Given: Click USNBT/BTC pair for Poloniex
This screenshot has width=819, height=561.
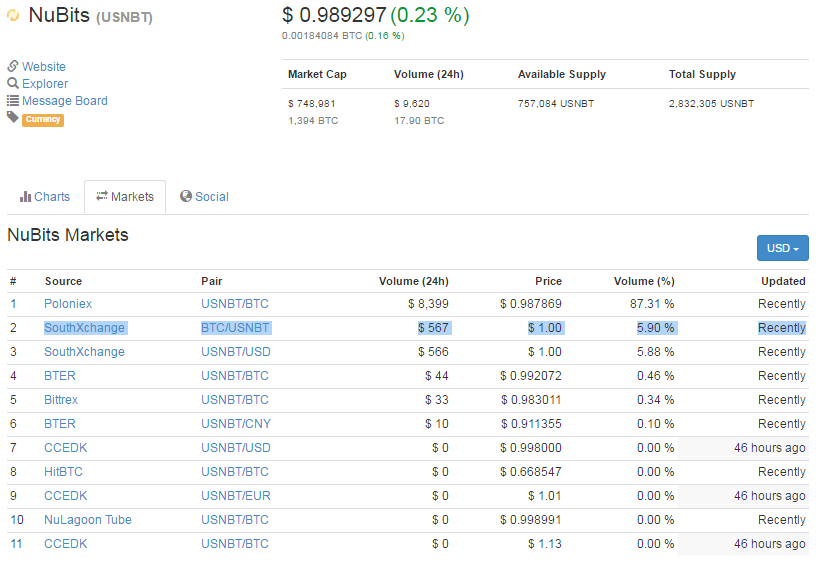Looking at the screenshot, I should click(235, 303).
